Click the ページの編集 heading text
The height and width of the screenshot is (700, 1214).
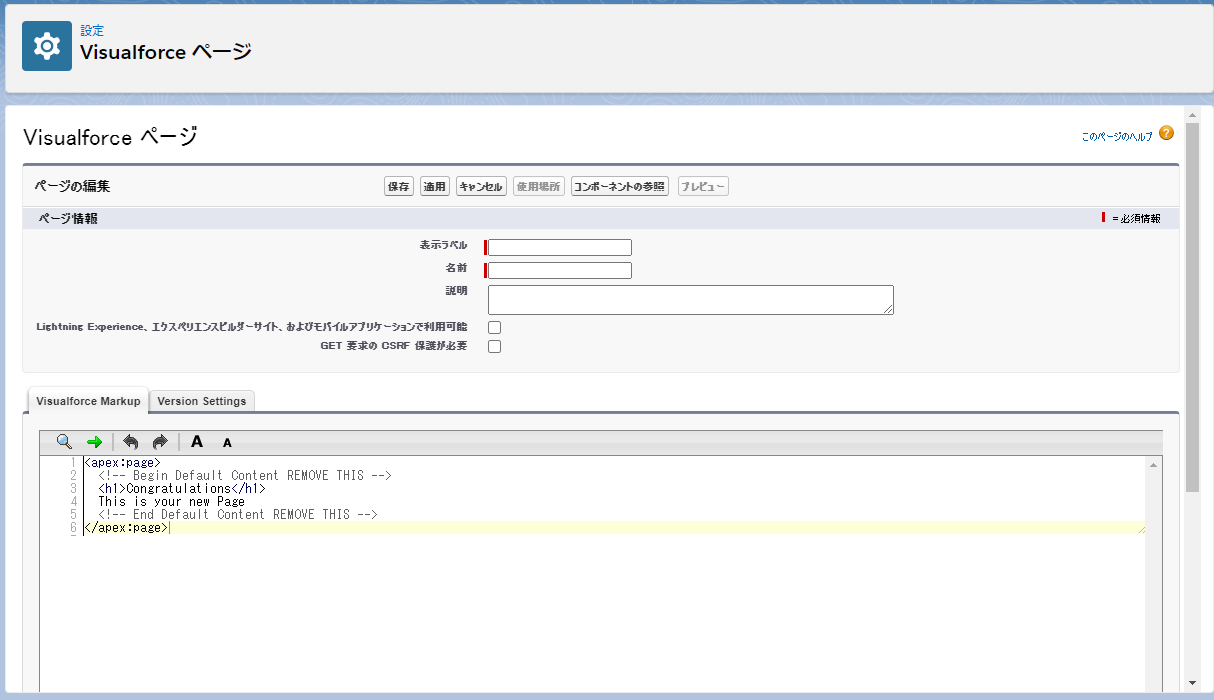tap(72, 187)
